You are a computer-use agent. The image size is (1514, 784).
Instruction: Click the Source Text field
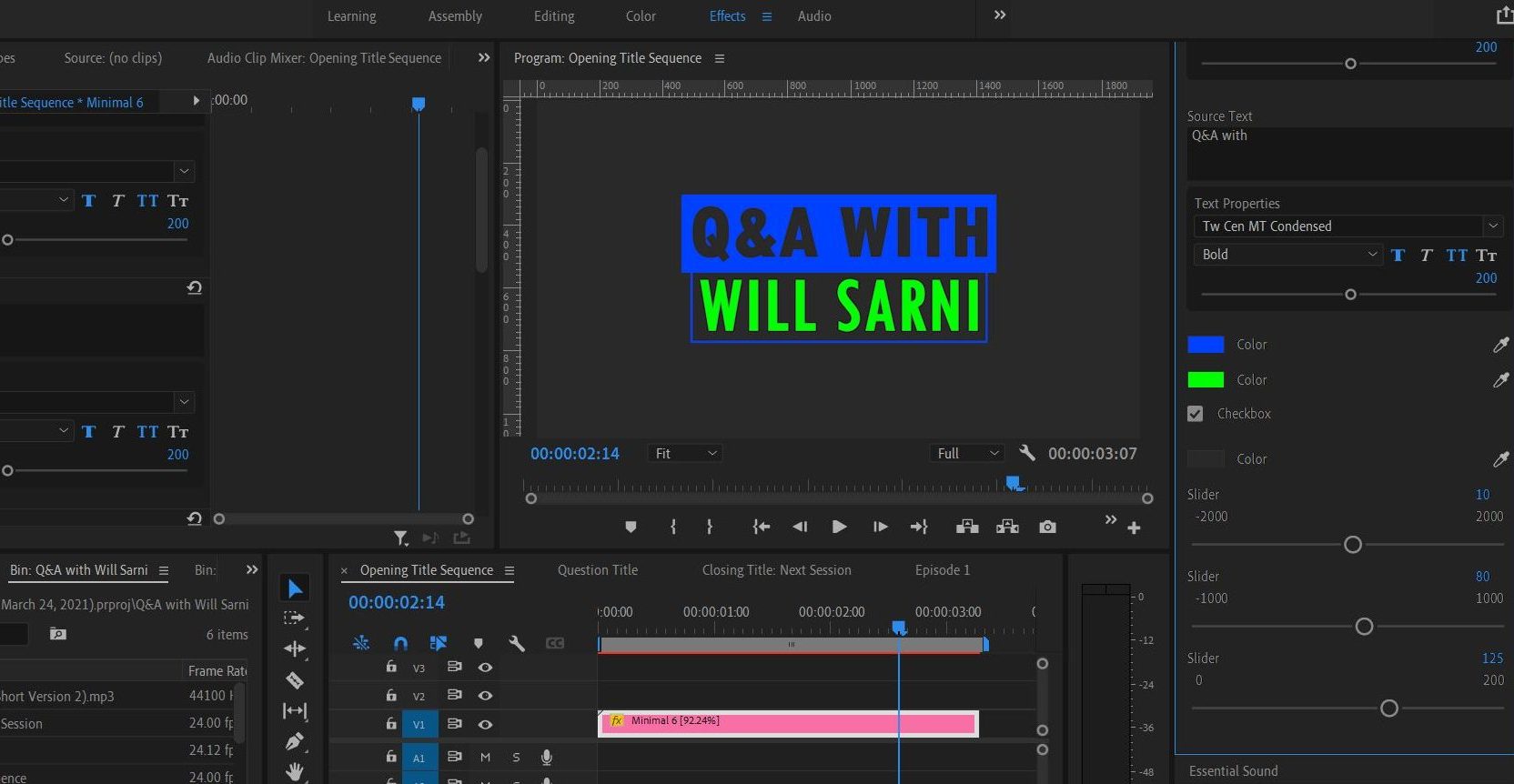pos(1348,153)
